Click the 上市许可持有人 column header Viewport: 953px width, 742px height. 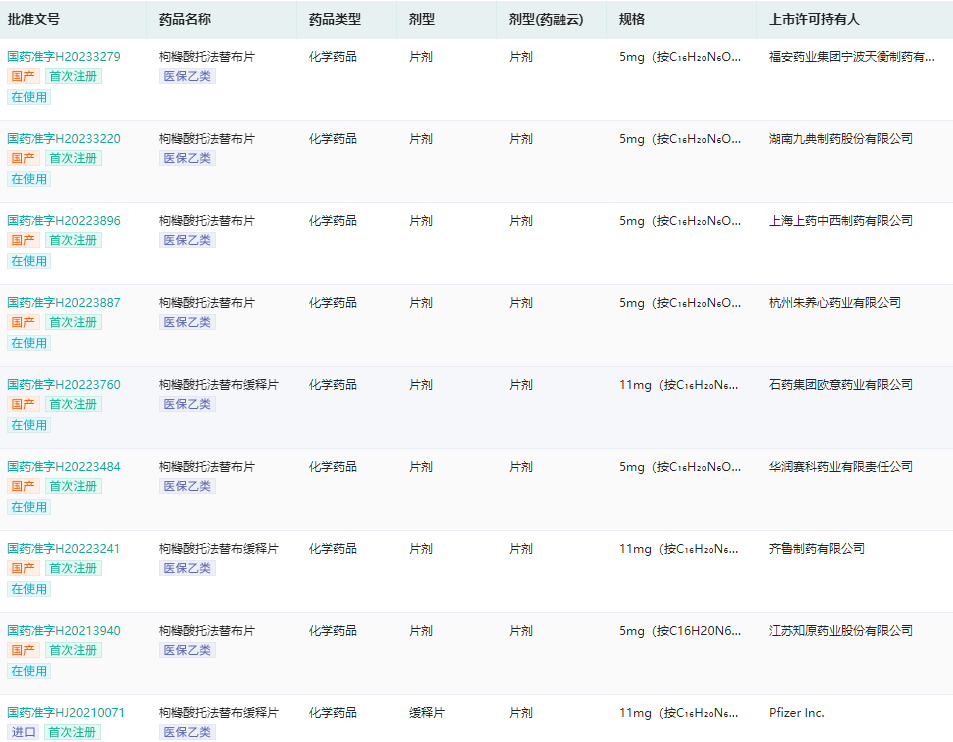tap(814, 19)
